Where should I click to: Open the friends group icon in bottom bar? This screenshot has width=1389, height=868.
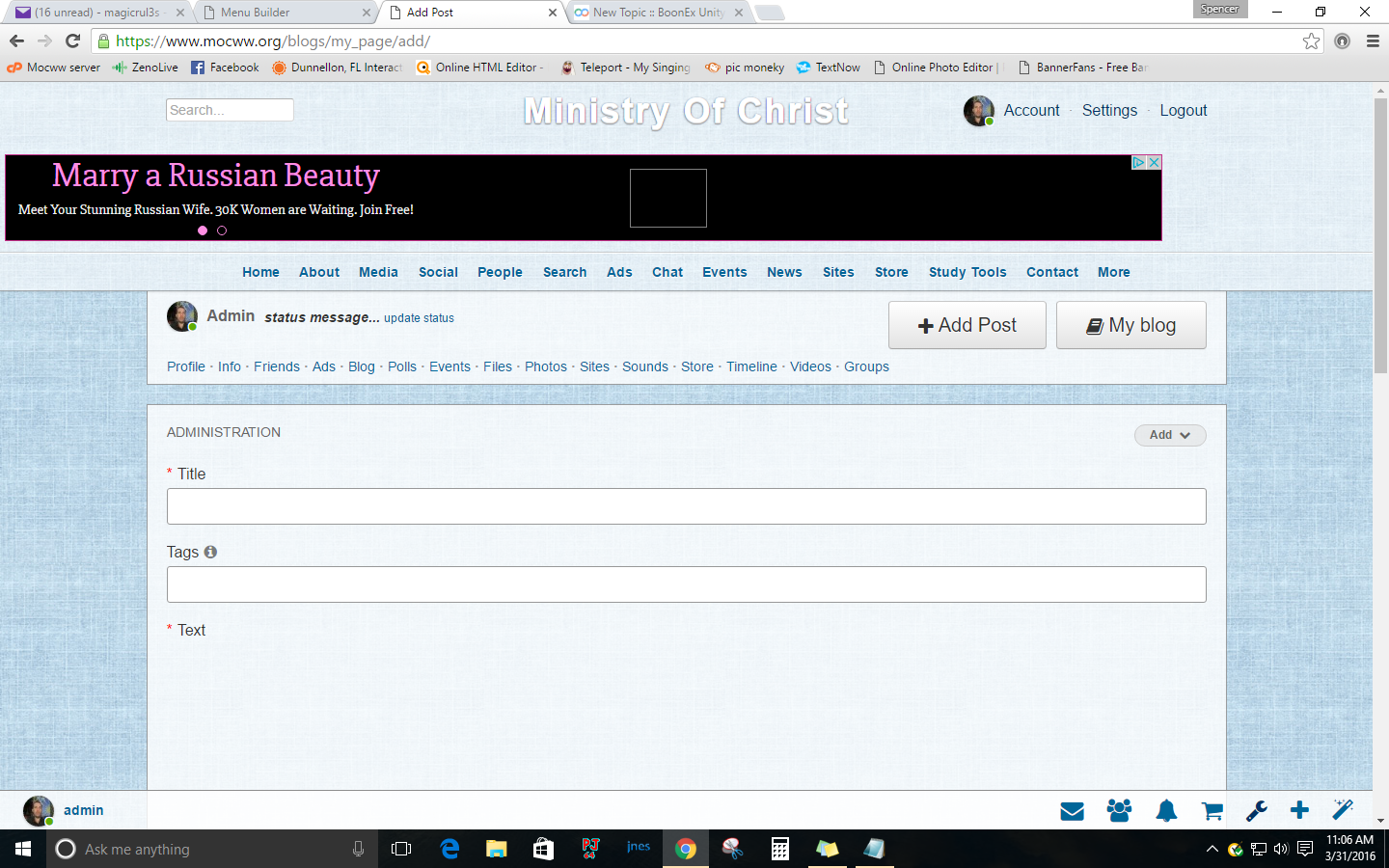[1119, 811]
